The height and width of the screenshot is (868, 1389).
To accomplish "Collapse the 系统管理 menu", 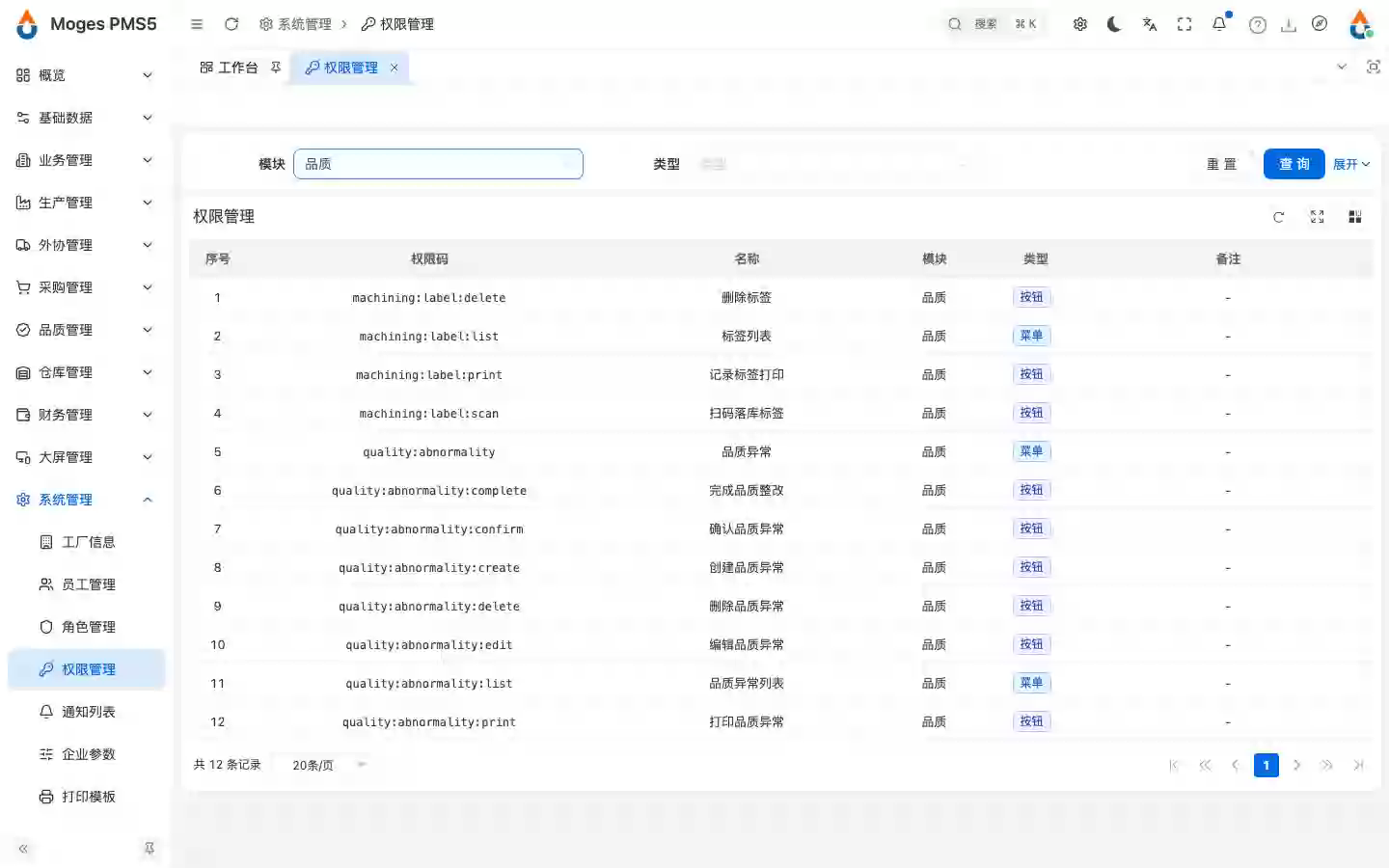I will pyautogui.click(x=85, y=500).
